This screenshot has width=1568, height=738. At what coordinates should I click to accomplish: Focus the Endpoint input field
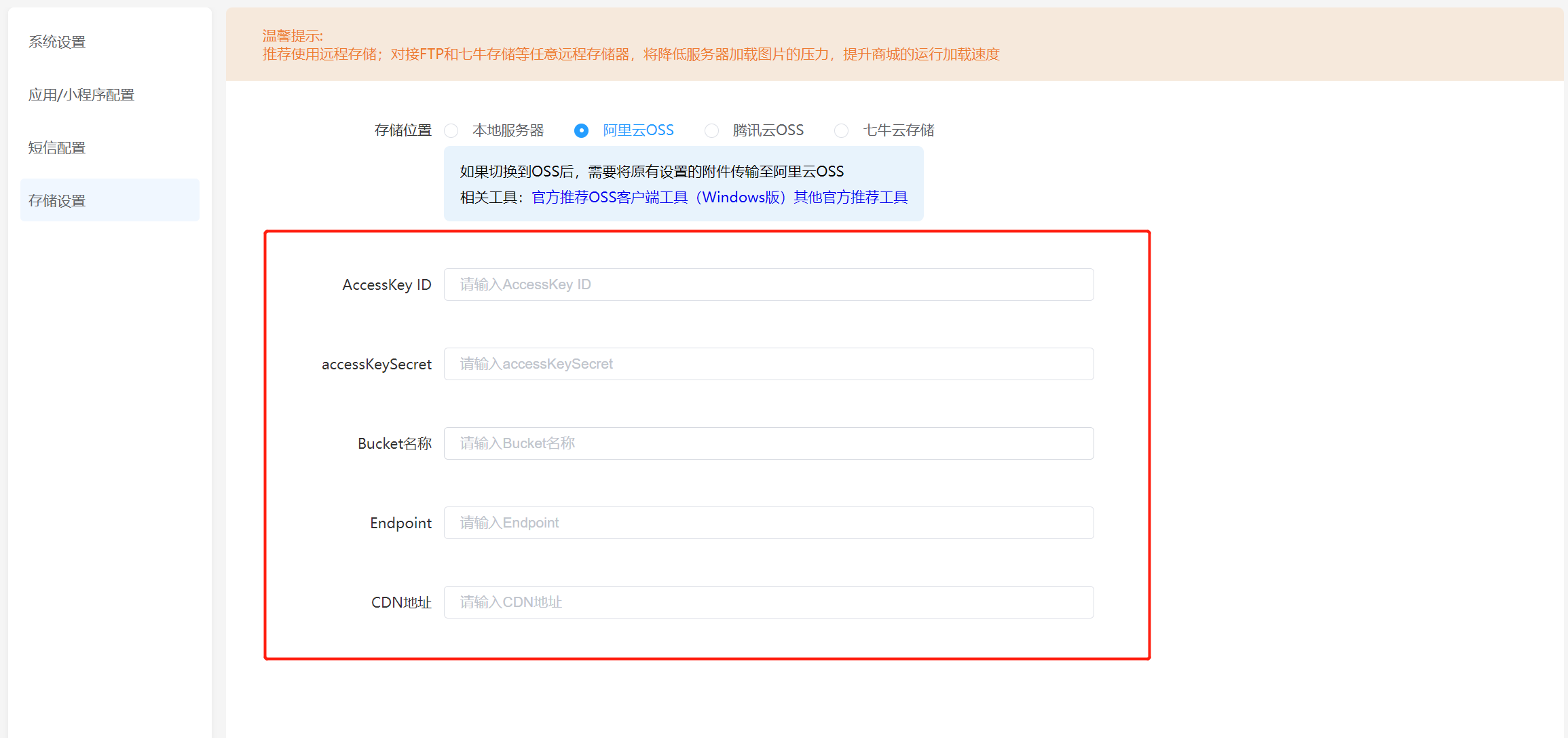768,523
